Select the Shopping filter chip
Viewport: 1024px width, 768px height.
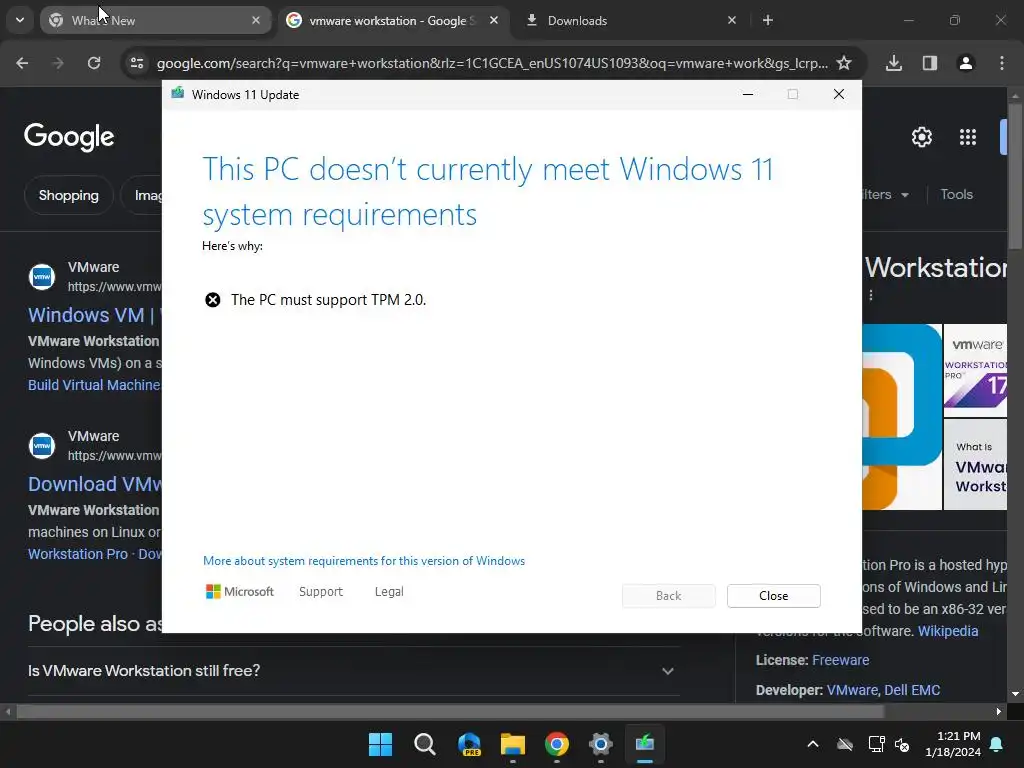(x=69, y=195)
